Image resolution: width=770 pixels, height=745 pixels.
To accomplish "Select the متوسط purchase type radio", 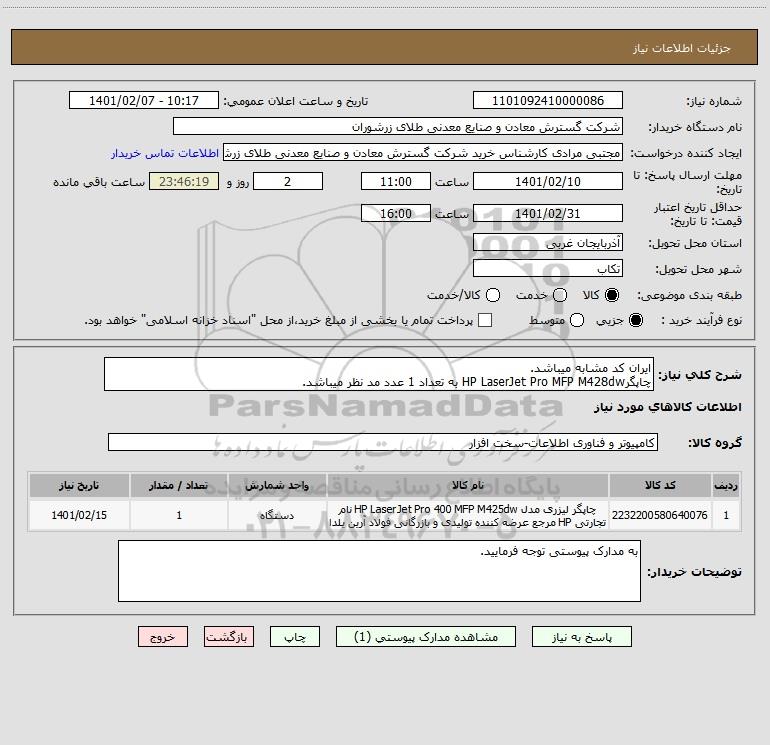I will pos(577,320).
